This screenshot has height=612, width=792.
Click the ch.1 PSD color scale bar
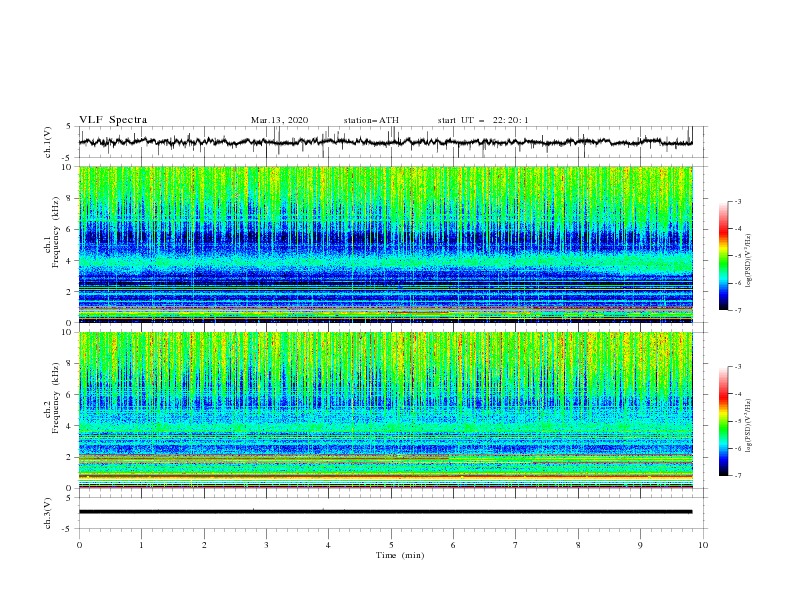click(724, 256)
